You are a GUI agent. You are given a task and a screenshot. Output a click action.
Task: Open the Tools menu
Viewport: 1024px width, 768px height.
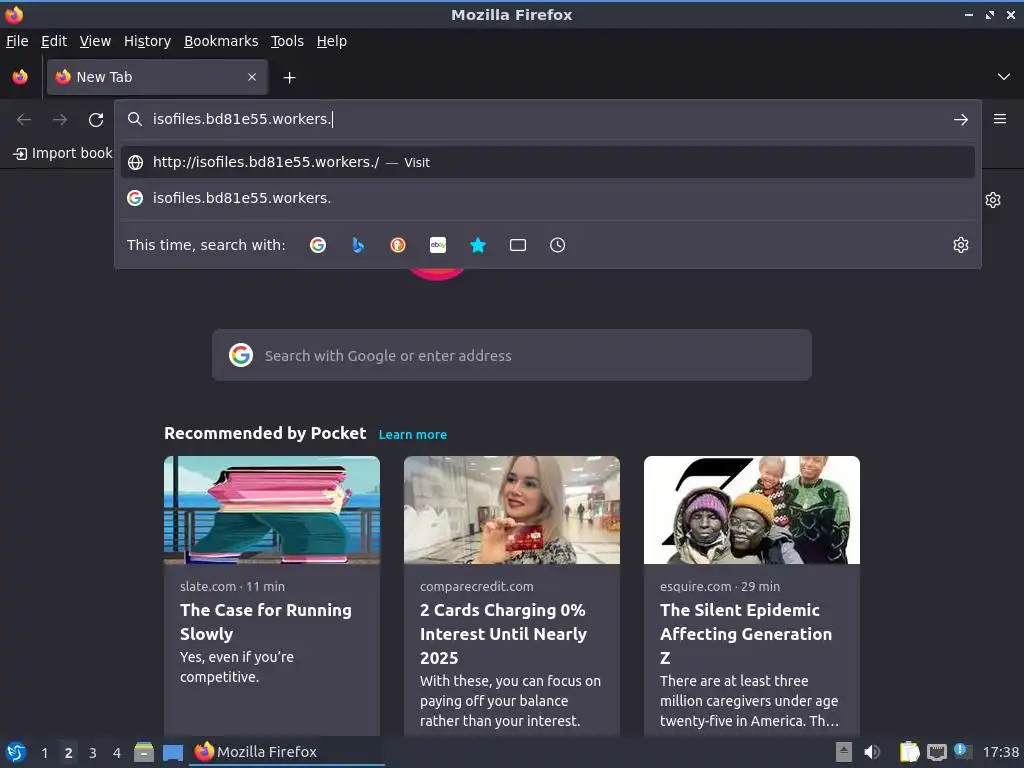[287, 41]
